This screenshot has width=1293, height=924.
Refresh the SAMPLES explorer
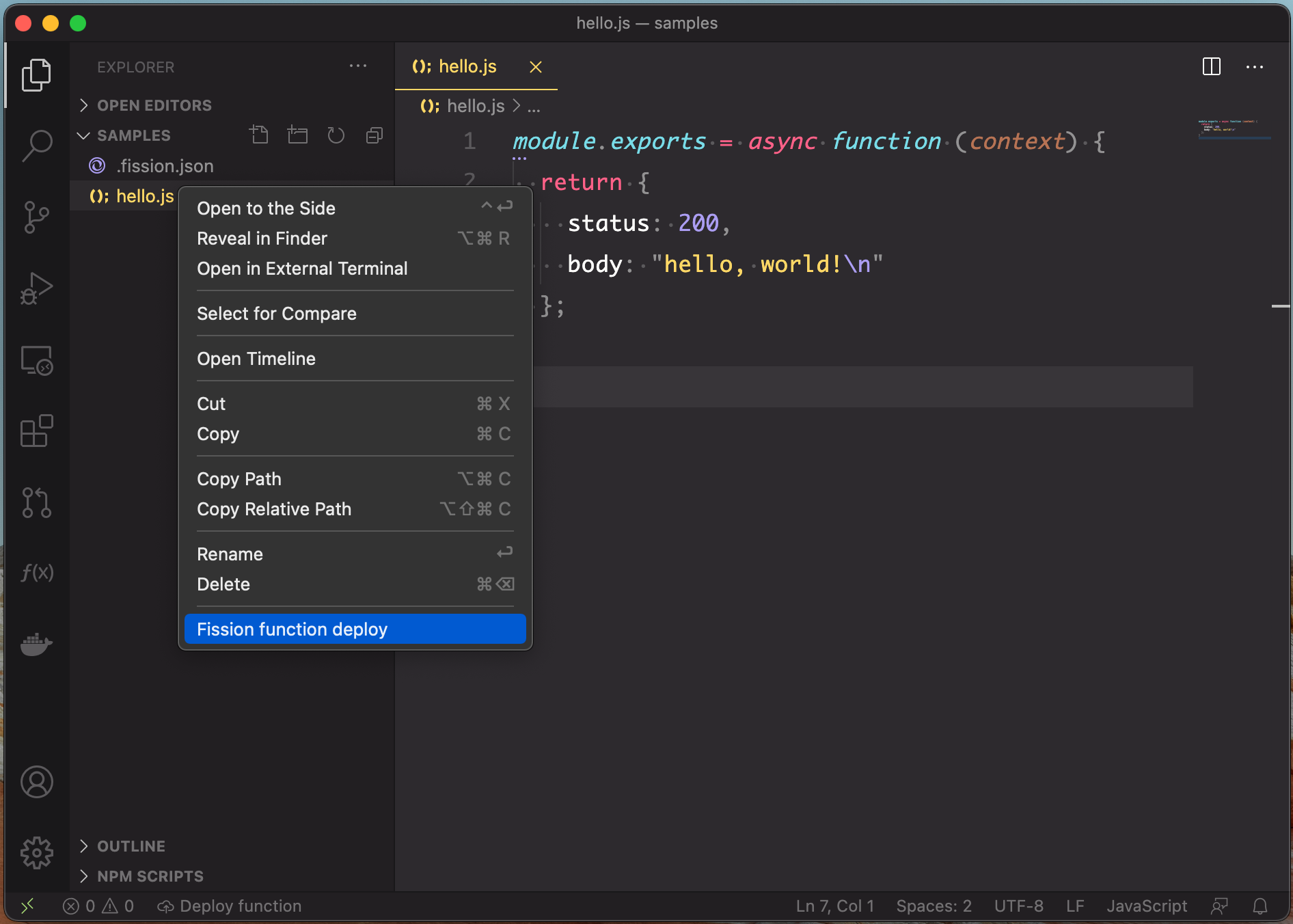coord(336,135)
